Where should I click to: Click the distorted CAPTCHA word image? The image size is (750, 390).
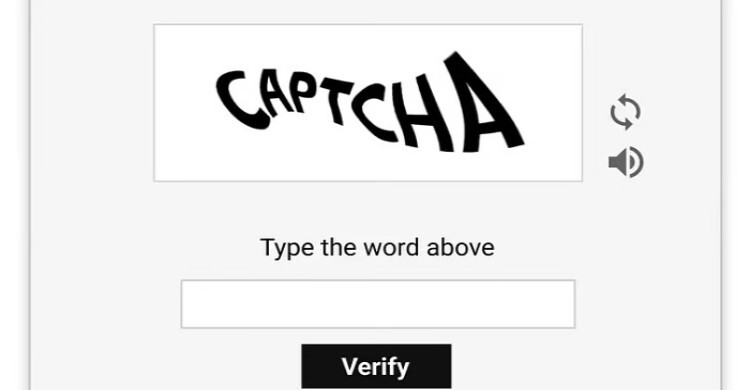point(368,103)
